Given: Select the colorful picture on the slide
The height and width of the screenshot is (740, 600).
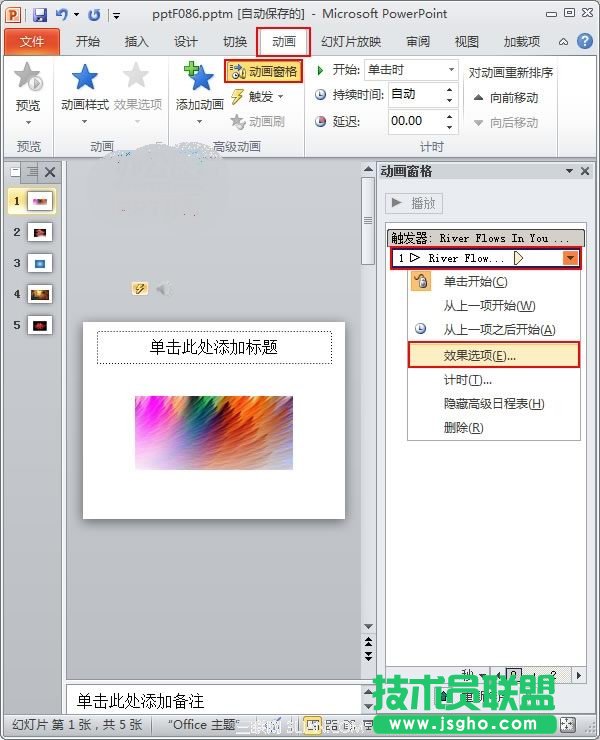Looking at the screenshot, I should 214,433.
